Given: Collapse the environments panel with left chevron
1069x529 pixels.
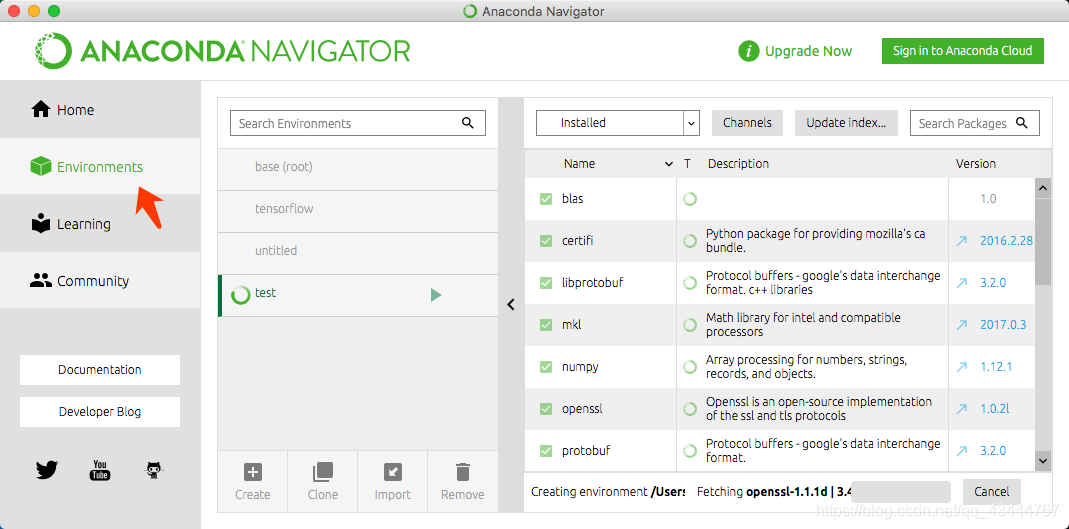Looking at the screenshot, I should pos(511,305).
